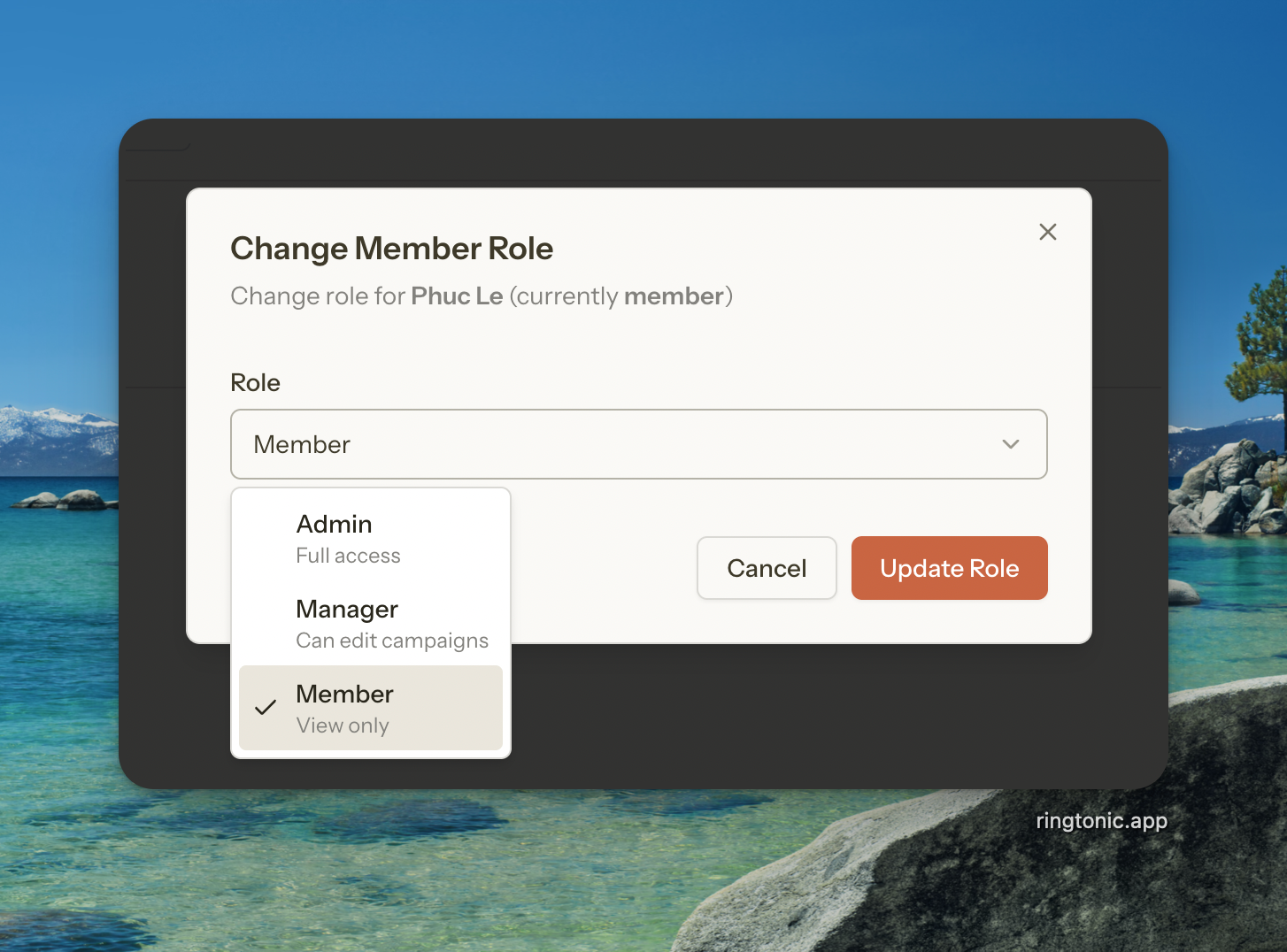Click the 'Role' field label
Screen dimensions: 1287x952
[x=255, y=382]
